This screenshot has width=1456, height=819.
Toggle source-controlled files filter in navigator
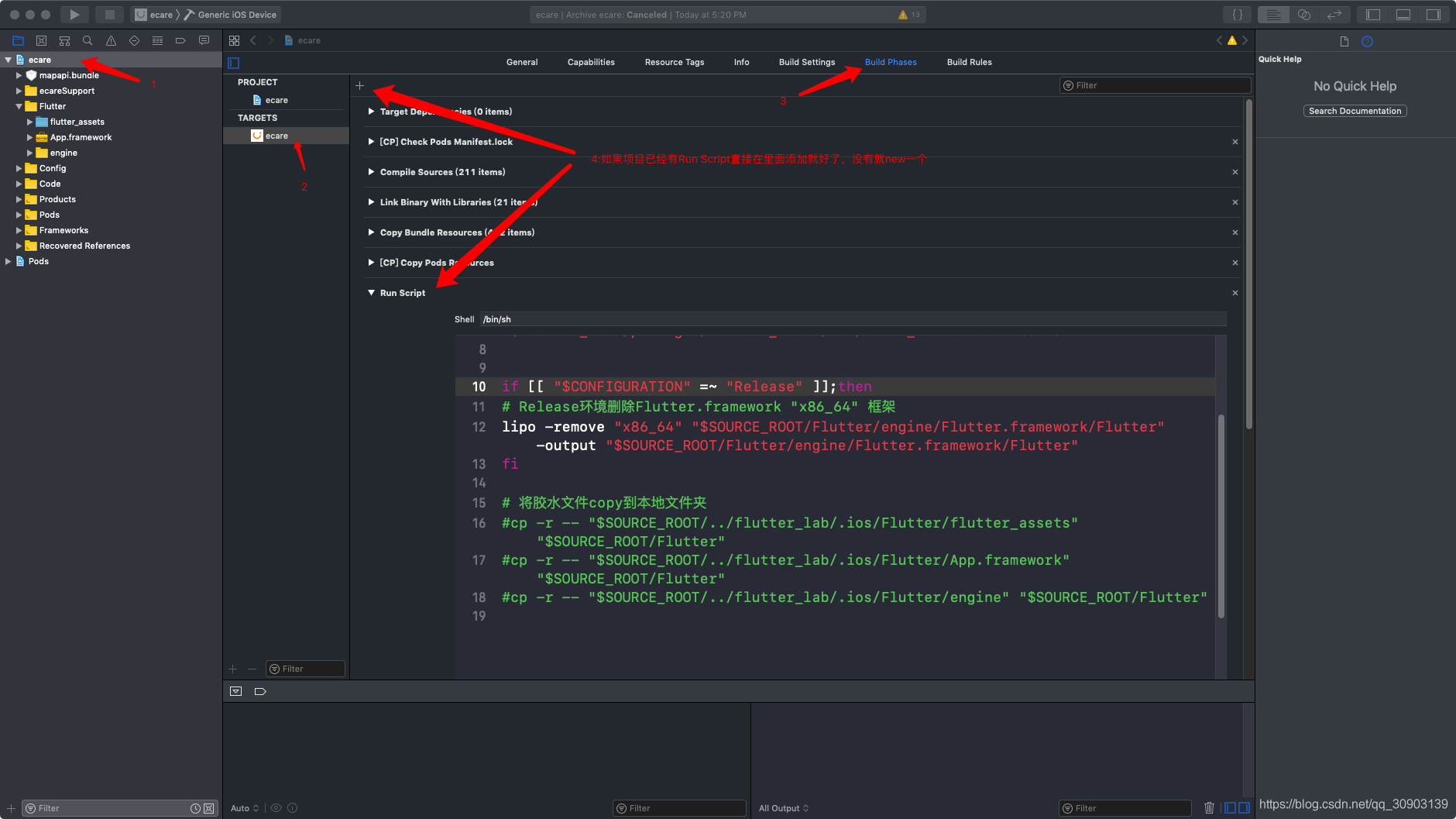point(208,808)
